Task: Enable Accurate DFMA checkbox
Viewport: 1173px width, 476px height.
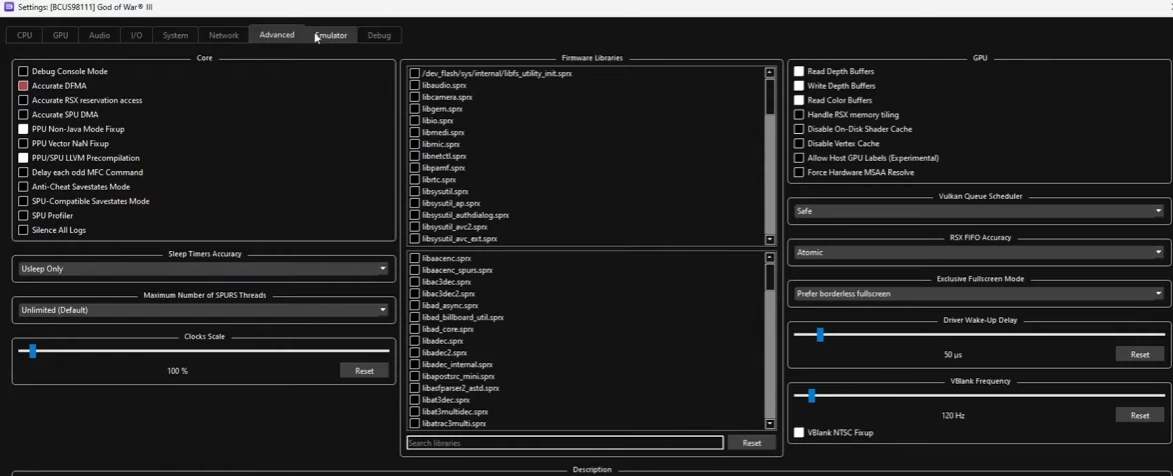Action: (x=23, y=86)
